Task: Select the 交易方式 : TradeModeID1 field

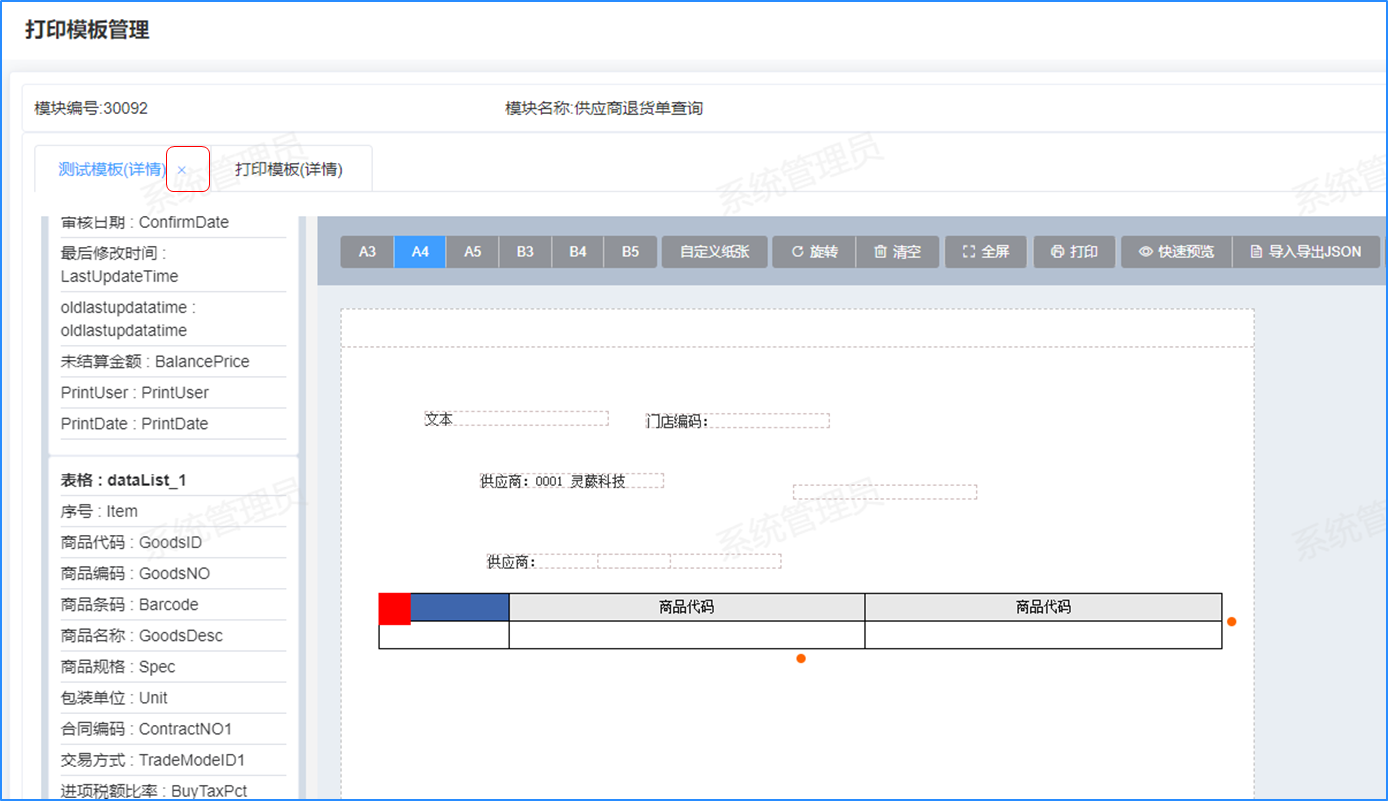Action: coord(173,760)
